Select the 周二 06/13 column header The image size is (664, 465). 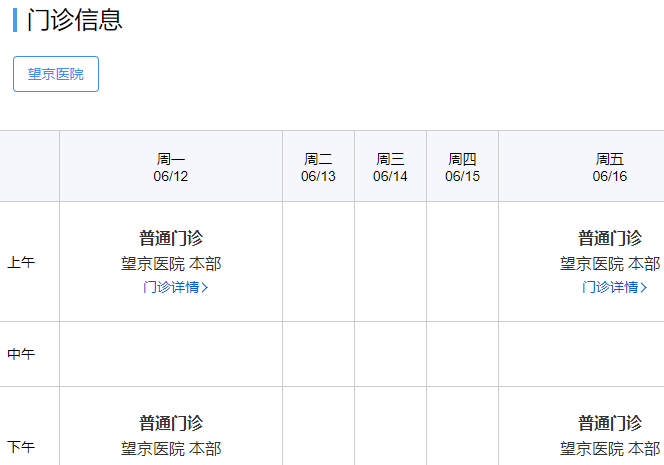pos(318,167)
